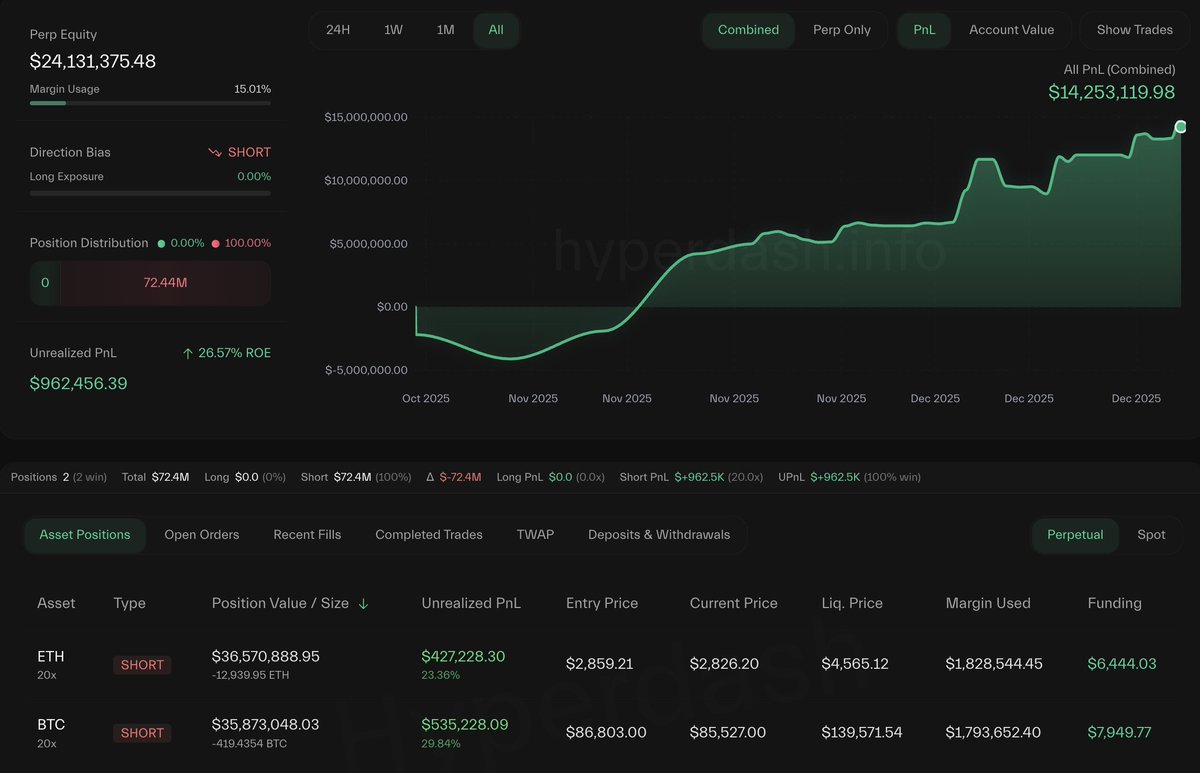Screen dimensions: 1200x773
Task: Click the Show Trades button
Action: point(1134,30)
